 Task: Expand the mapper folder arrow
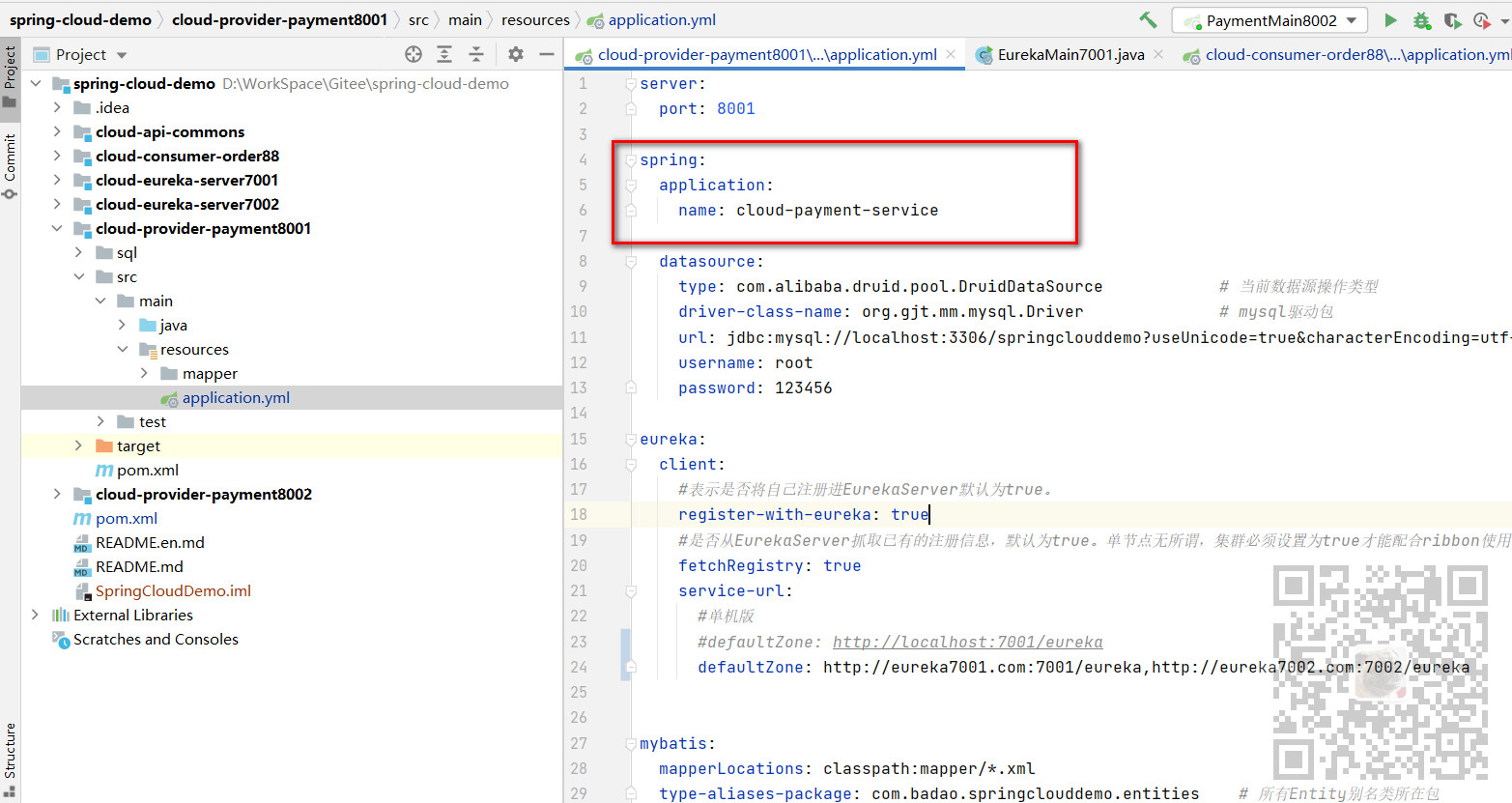(144, 374)
